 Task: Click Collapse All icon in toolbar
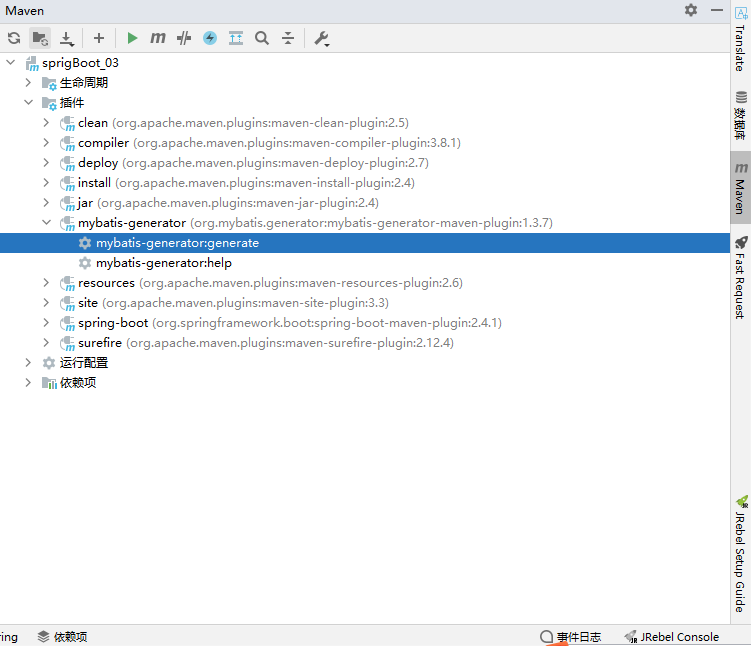(x=288, y=38)
